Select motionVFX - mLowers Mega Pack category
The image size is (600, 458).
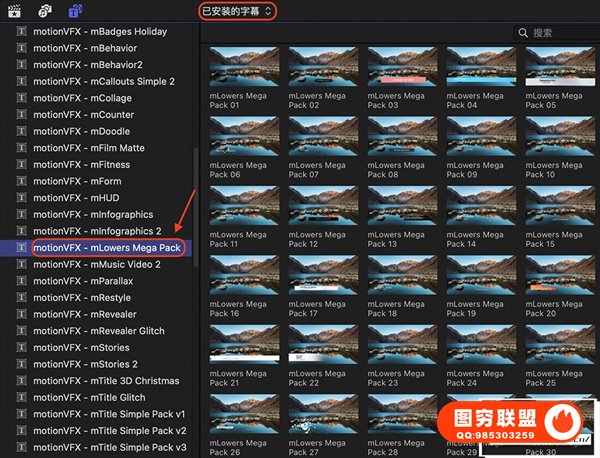point(106,247)
